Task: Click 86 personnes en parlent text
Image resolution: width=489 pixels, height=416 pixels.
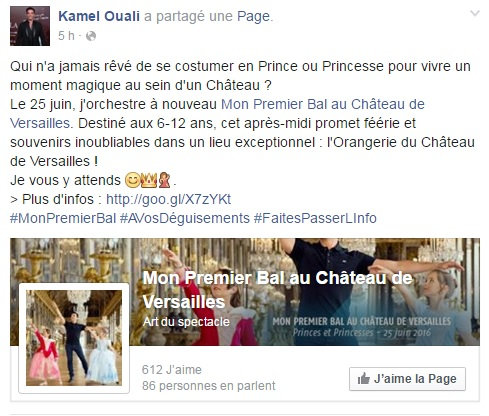Action: click(209, 386)
